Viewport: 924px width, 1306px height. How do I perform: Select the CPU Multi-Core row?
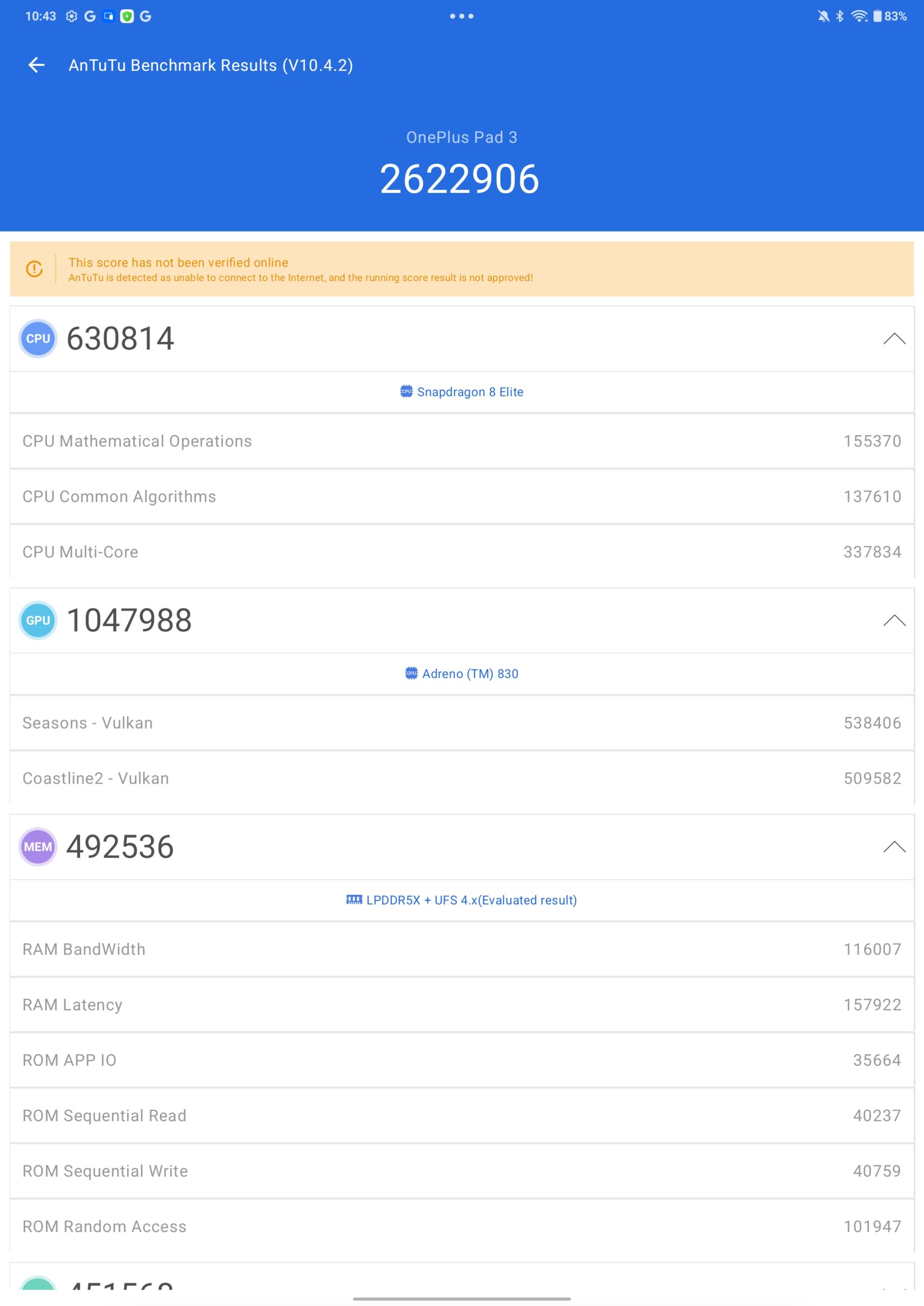point(462,552)
